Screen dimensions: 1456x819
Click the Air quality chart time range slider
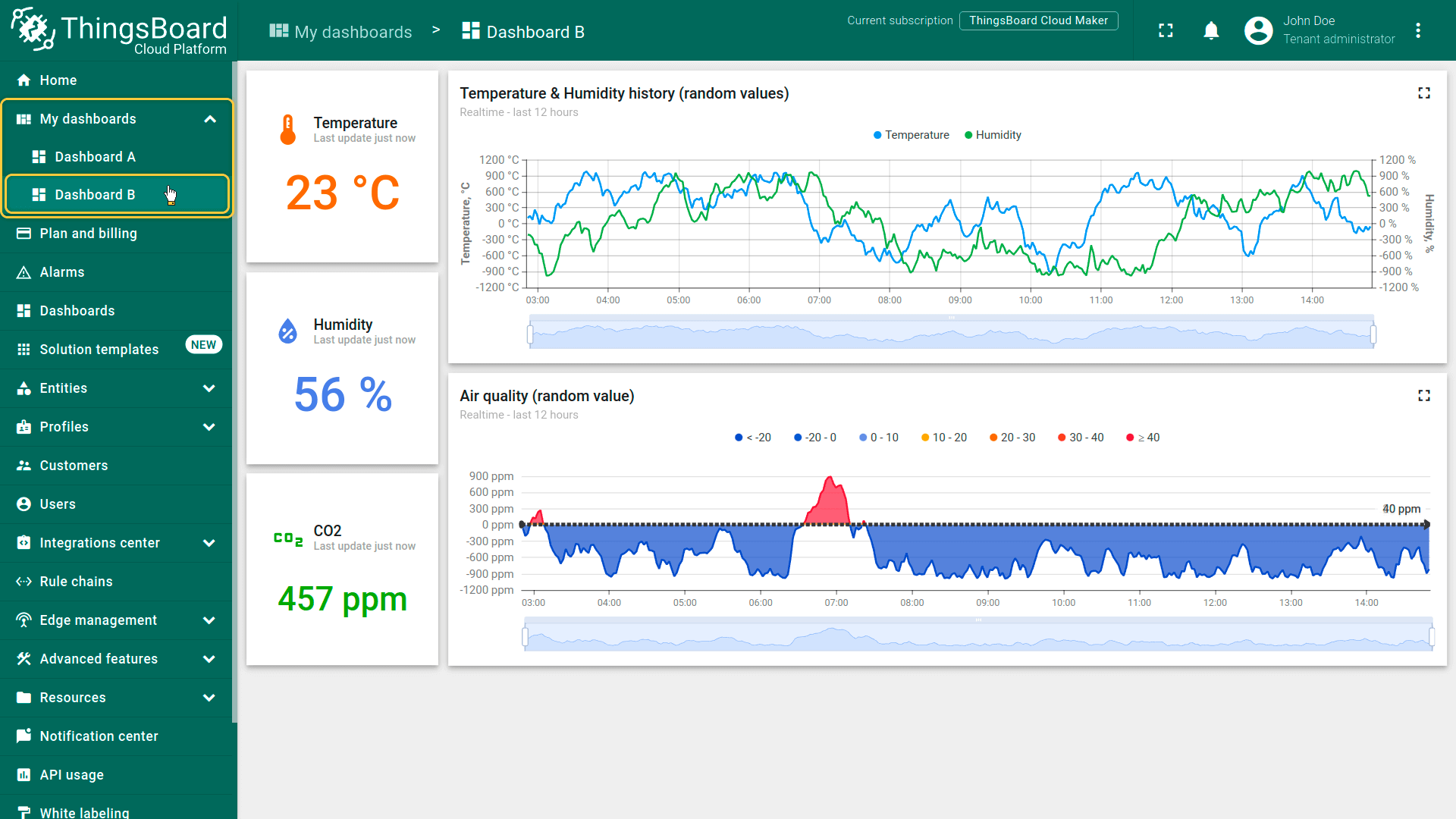[x=978, y=636]
